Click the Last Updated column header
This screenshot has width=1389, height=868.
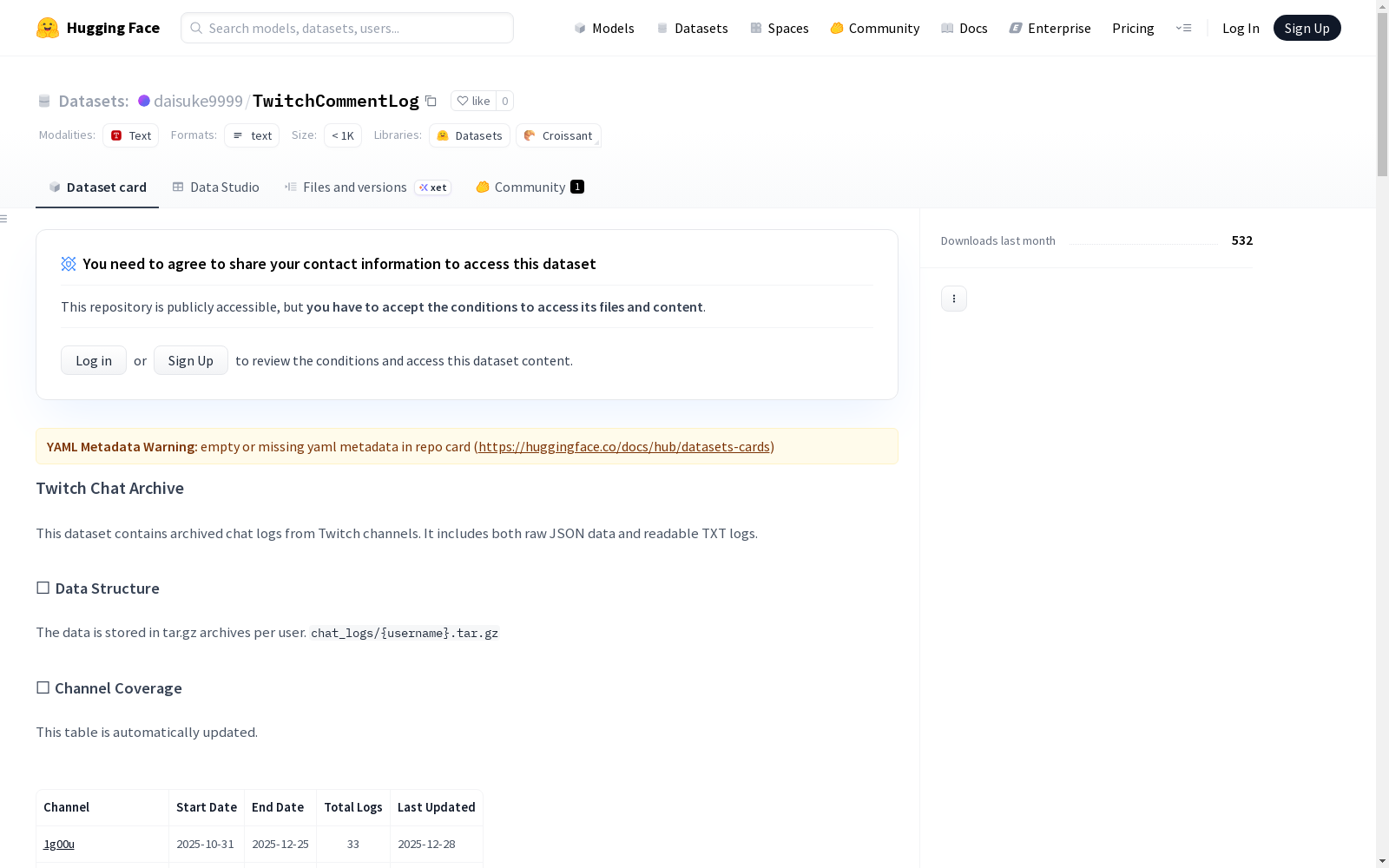[x=437, y=807]
